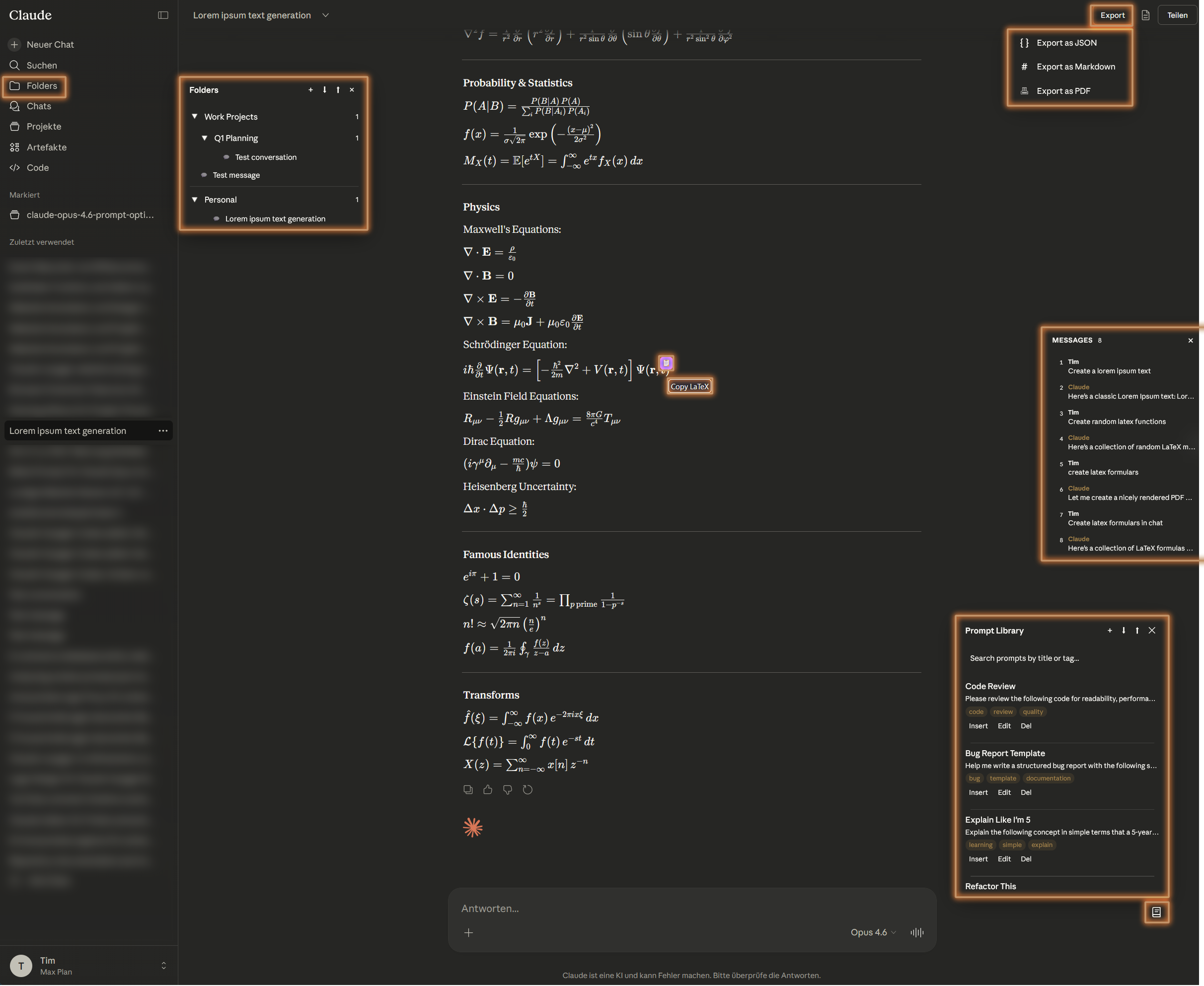The width and height of the screenshot is (1204, 986).
Task: Open Lorem ipsum text generation in Personal folder
Action: [x=275, y=219]
